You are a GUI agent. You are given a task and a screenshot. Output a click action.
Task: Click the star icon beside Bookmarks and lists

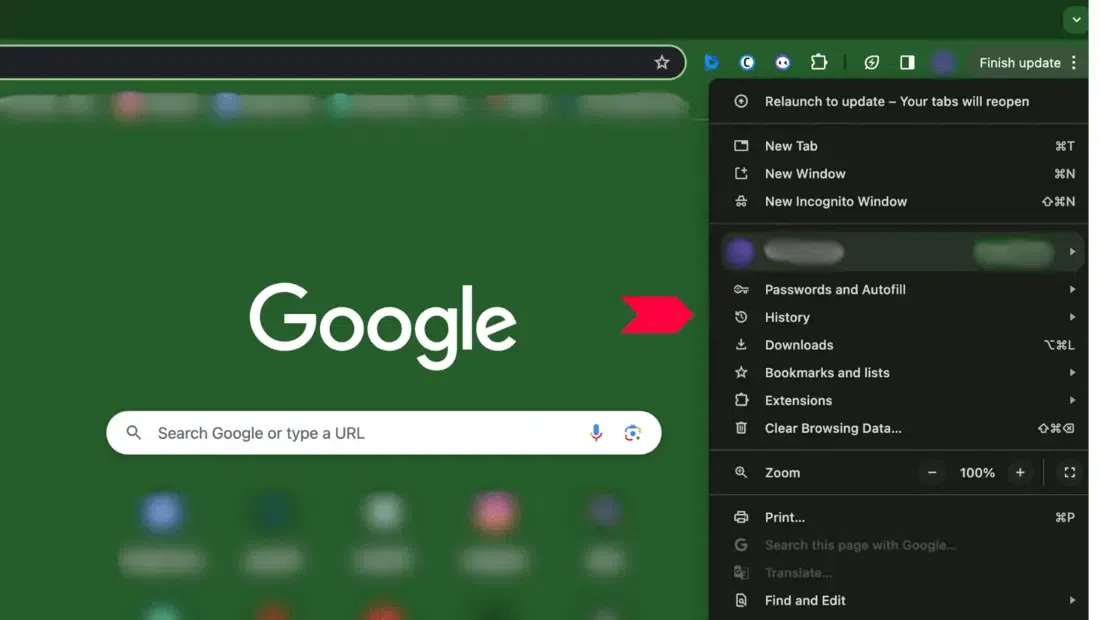pyautogui.click(x=741, y=372)
